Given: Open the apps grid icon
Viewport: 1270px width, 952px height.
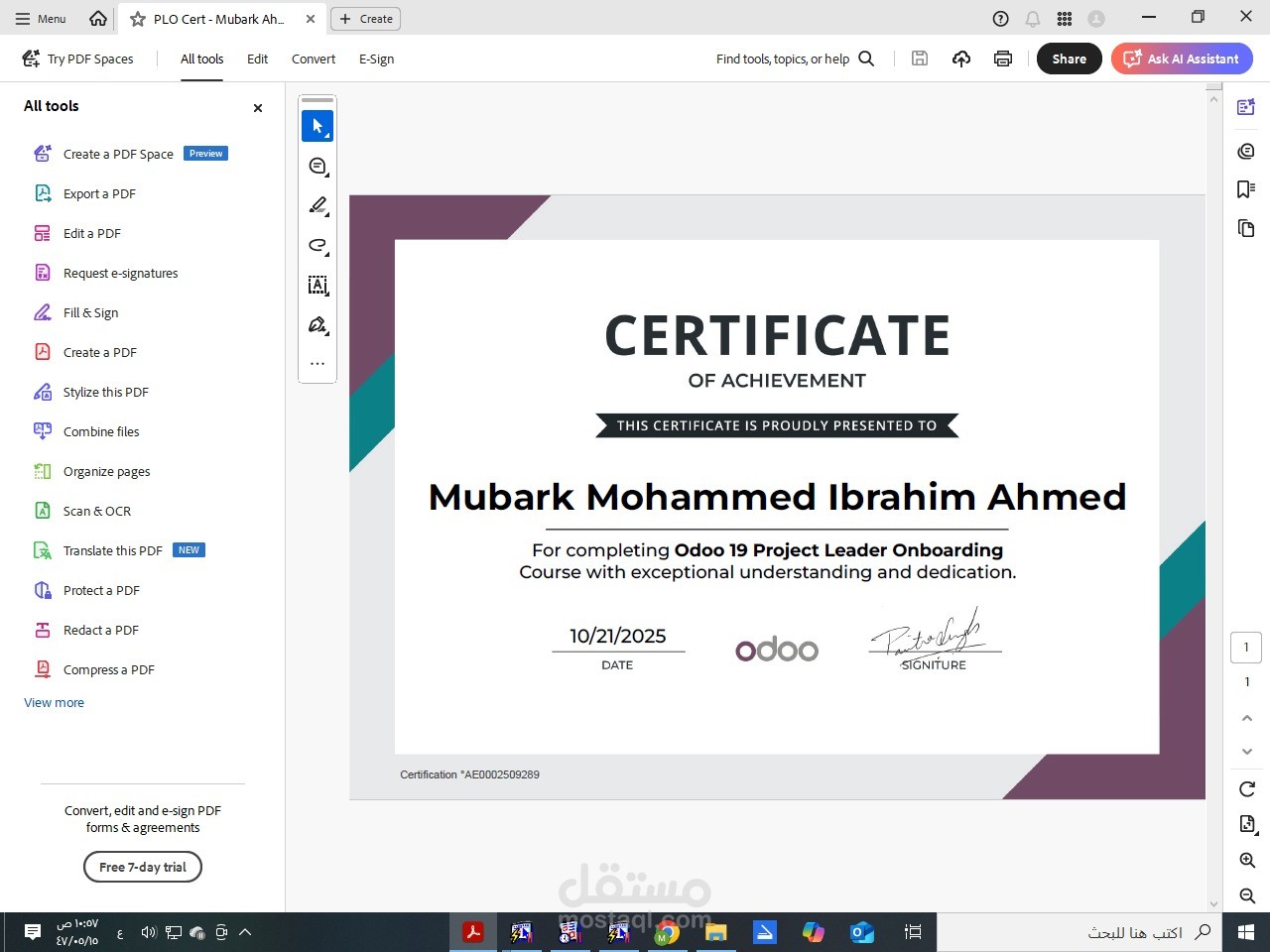Looking at the screenshot, I should tap(1065, 19).
